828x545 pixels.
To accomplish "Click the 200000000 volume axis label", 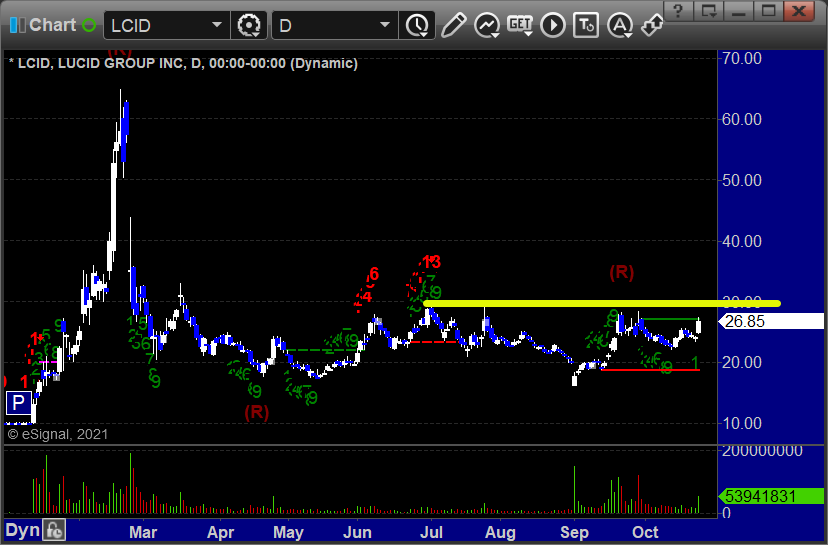I will click(x=762, y=451).
